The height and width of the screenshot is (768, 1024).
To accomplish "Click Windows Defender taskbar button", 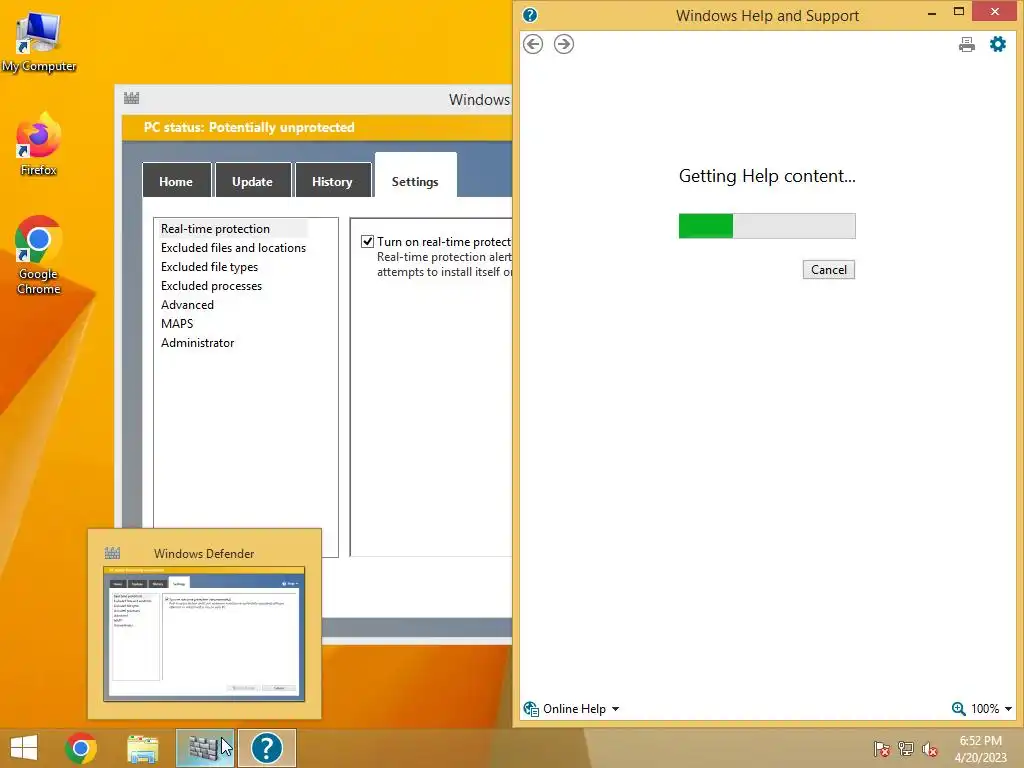I will tap(205, 748).
